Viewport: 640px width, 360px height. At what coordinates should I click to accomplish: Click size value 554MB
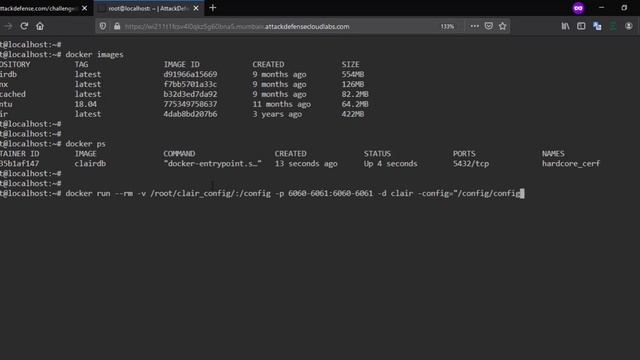(x=353, y=74)
